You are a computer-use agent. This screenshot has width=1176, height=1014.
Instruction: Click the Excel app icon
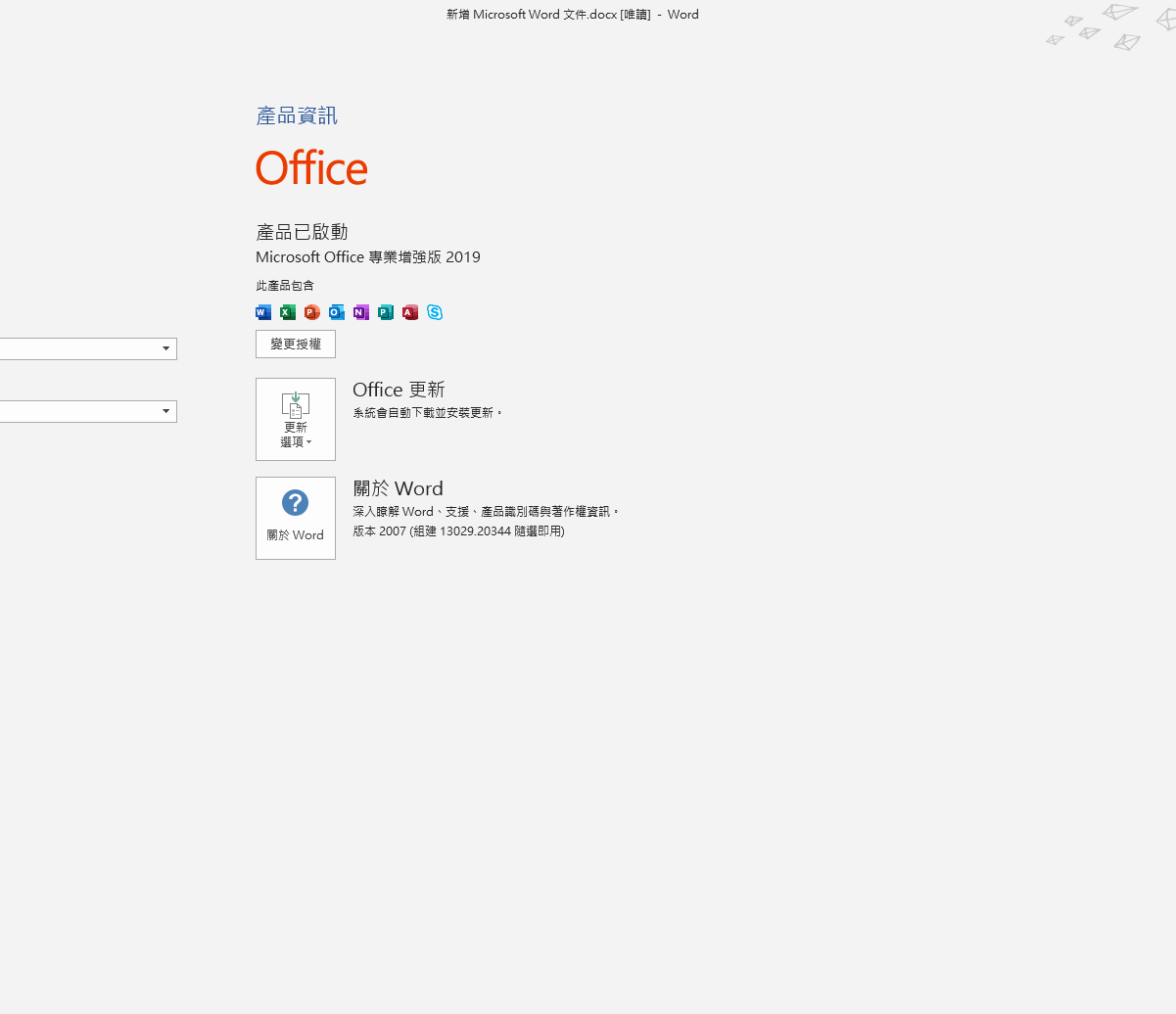click(x=288, y=312)
